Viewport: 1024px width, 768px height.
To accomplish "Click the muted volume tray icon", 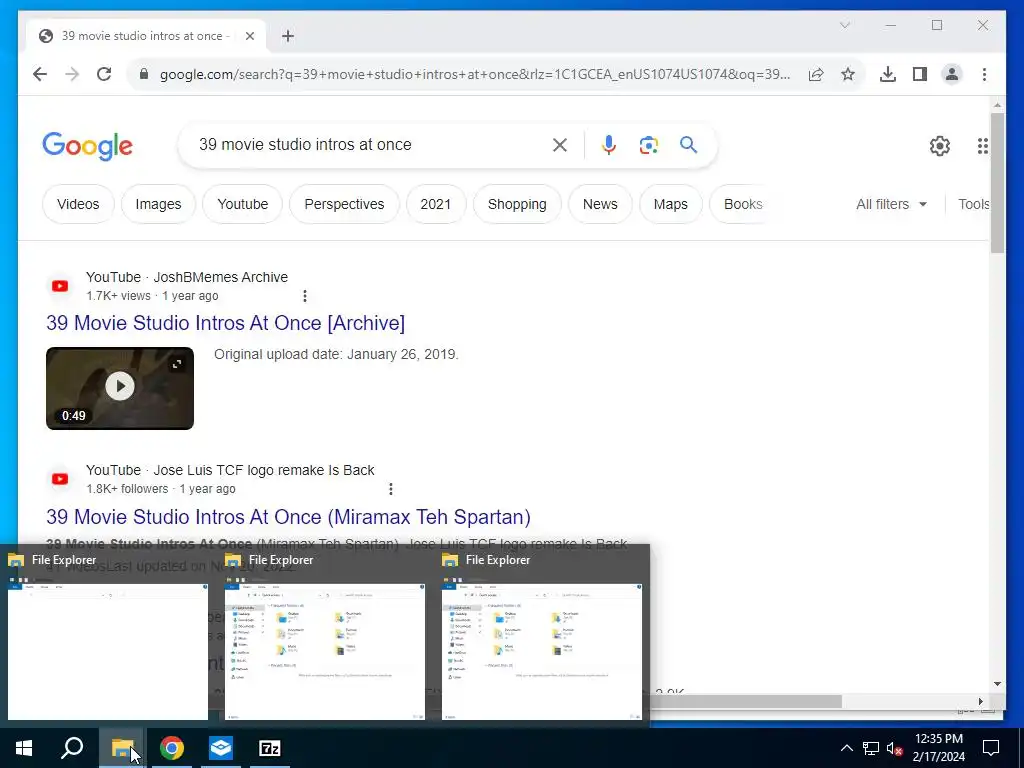I will (894, 748).
